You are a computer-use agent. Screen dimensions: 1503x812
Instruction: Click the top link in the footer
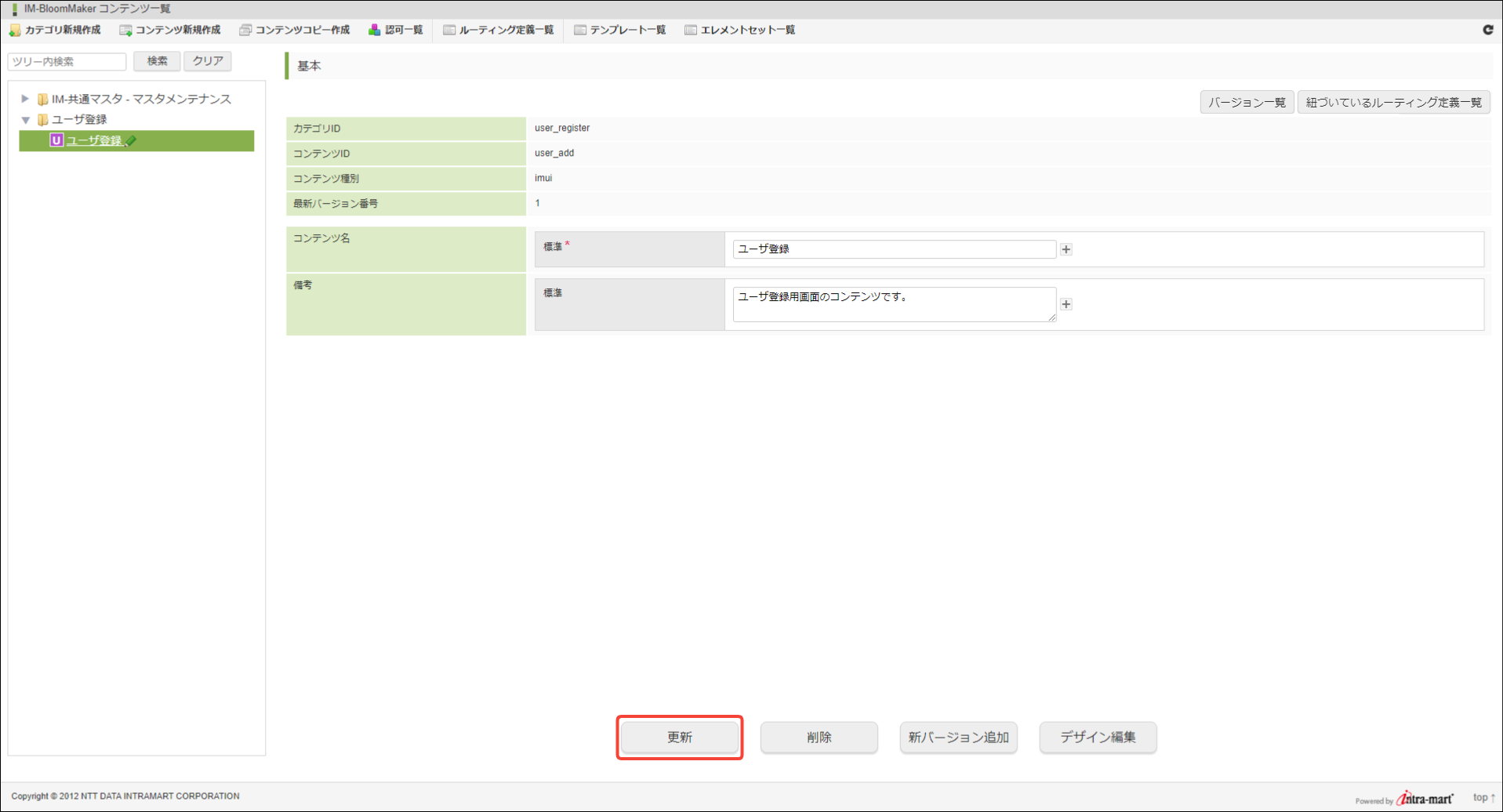coord(1483,797)
